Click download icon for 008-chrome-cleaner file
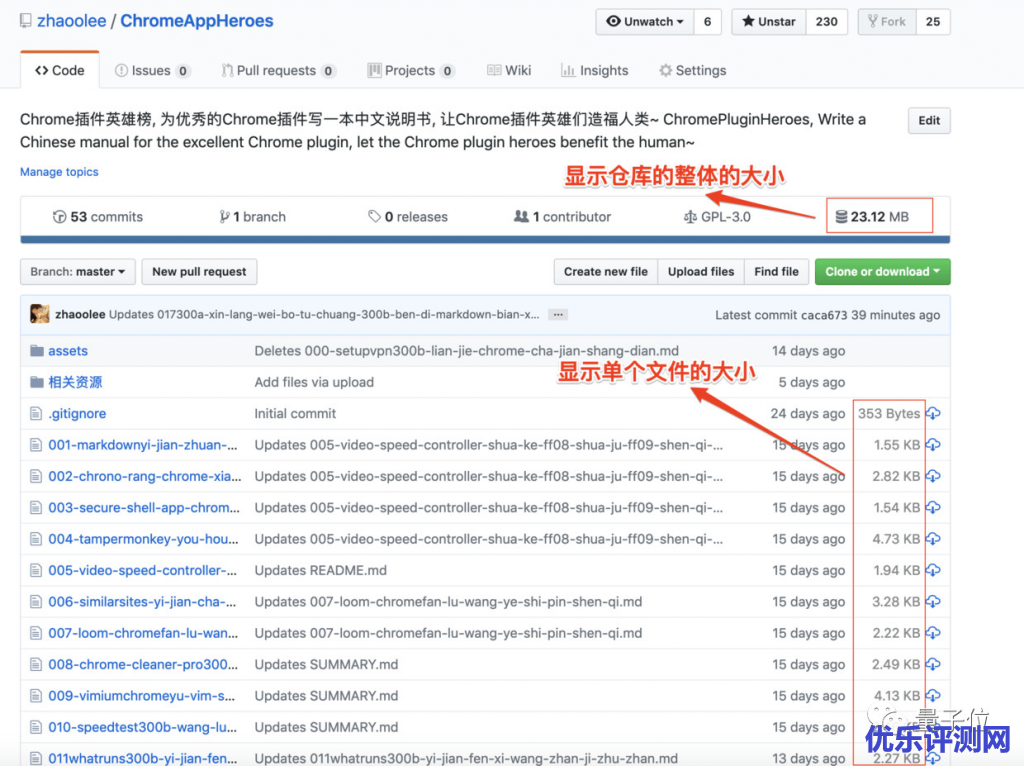Viewport: 1024px width, 766px height. [933, 664]
